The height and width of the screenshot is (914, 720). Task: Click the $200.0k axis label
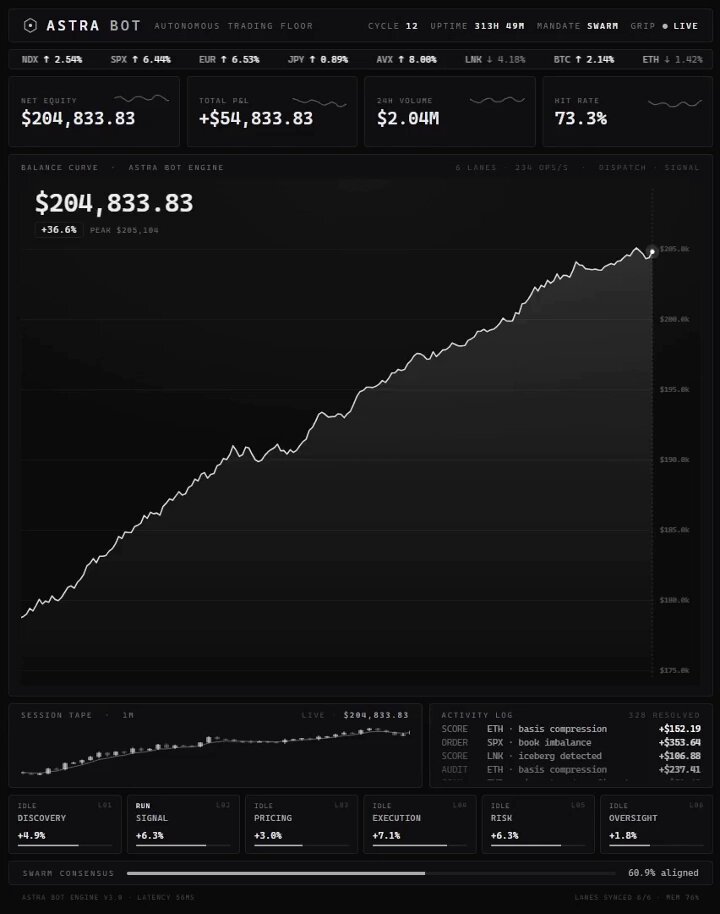pyautogui.click(x=675, y=319)
